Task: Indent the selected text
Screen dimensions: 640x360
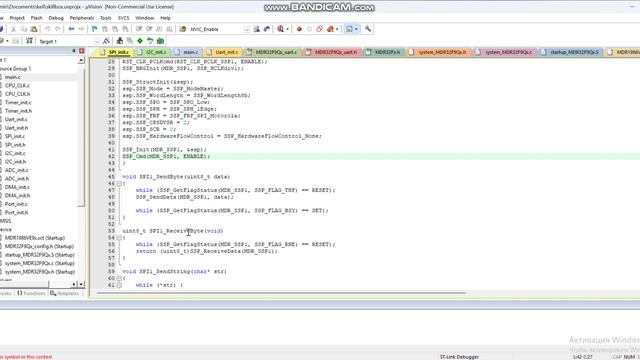Action: coord(139,29)
